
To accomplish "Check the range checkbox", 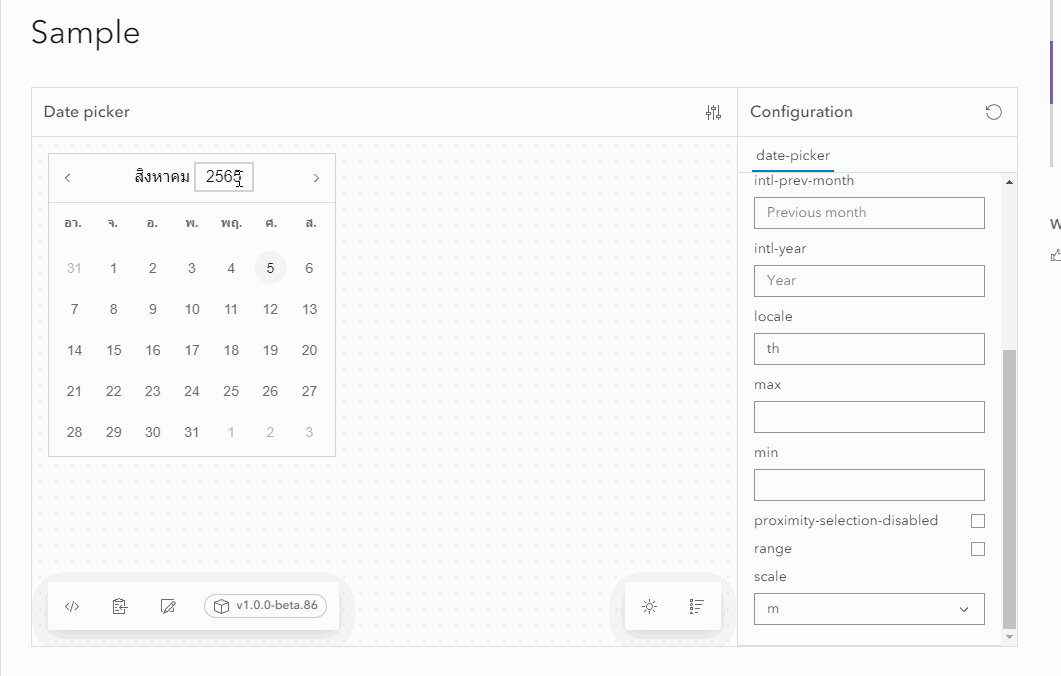I will (x=978, y=548).
